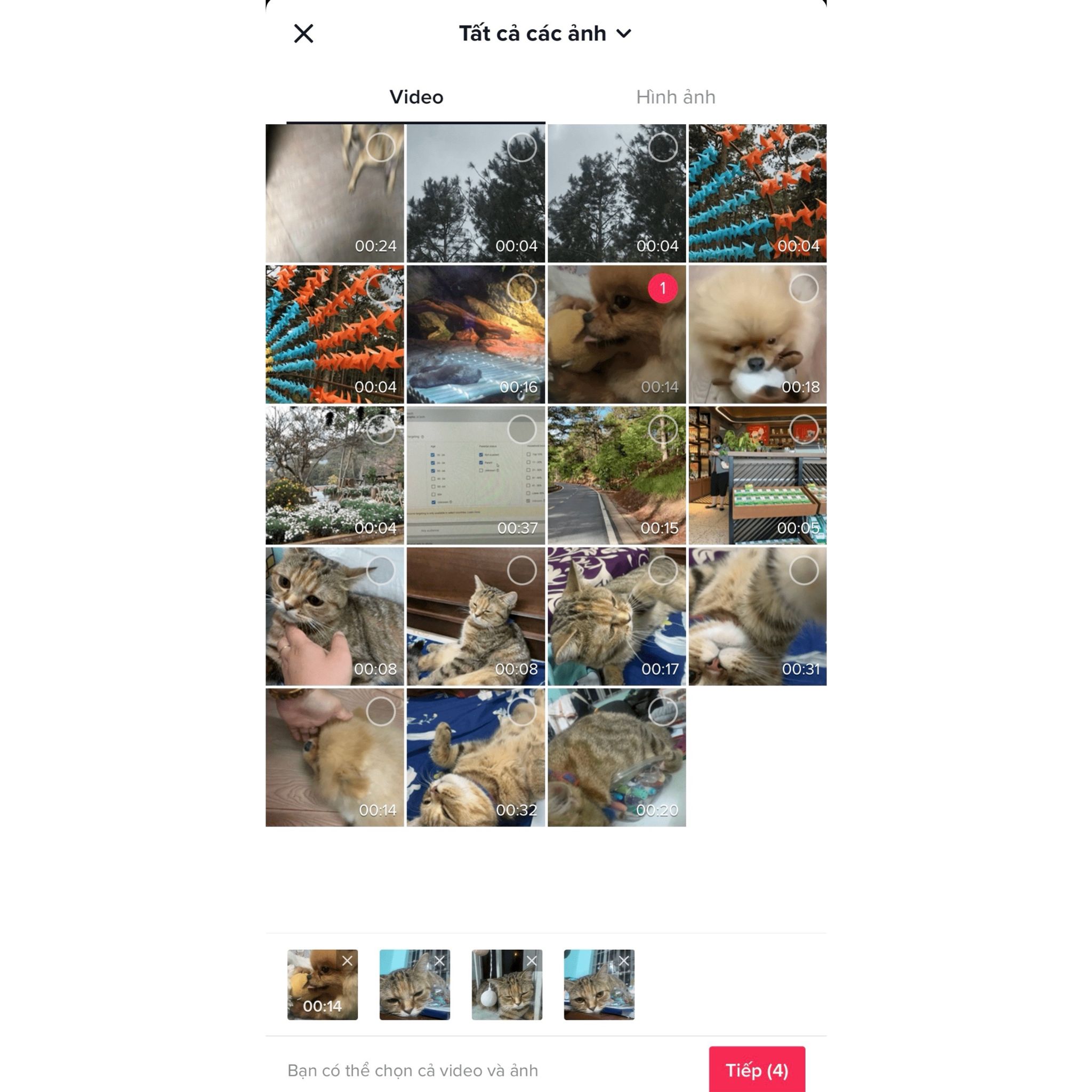Click badge number 1 on selected video
The width and height of the screenshot is (1092, 1092).
click(x=661, y=288)
